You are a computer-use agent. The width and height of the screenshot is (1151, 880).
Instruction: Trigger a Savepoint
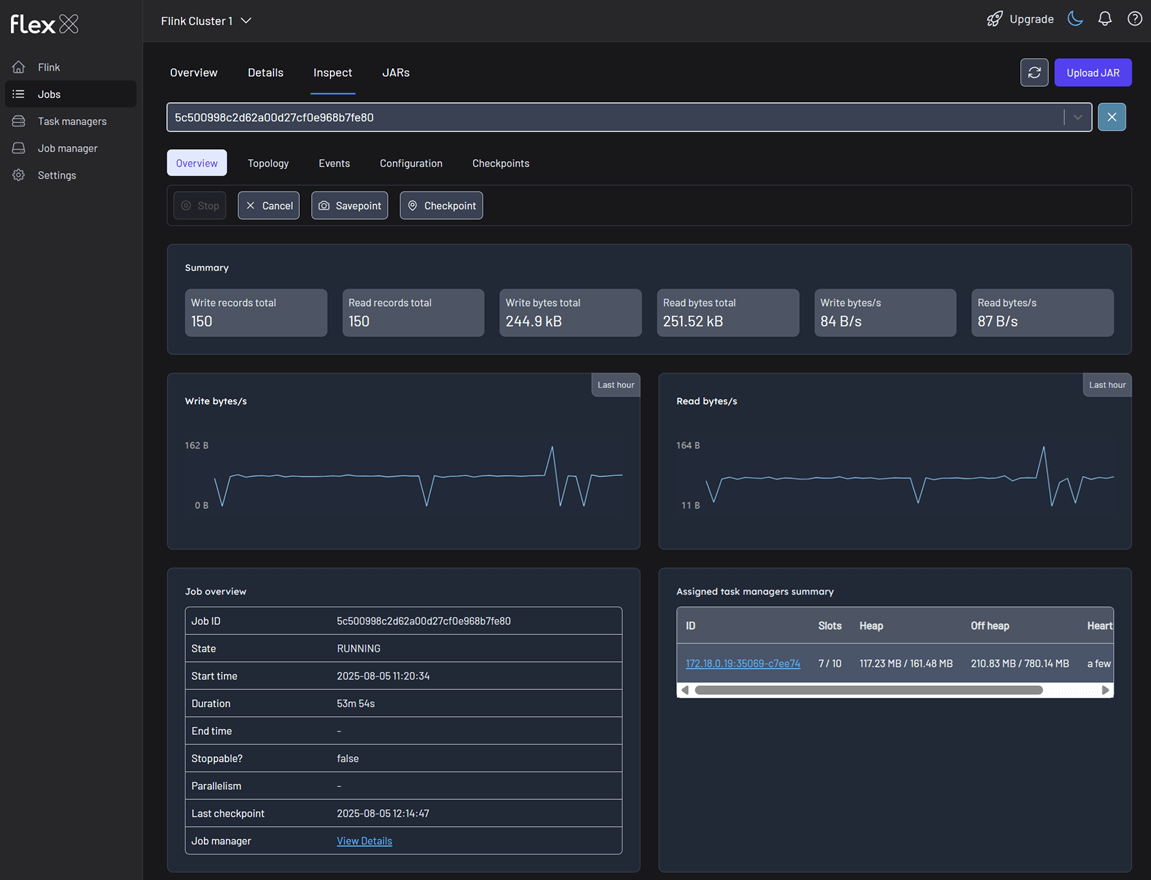tap(349, 206)
